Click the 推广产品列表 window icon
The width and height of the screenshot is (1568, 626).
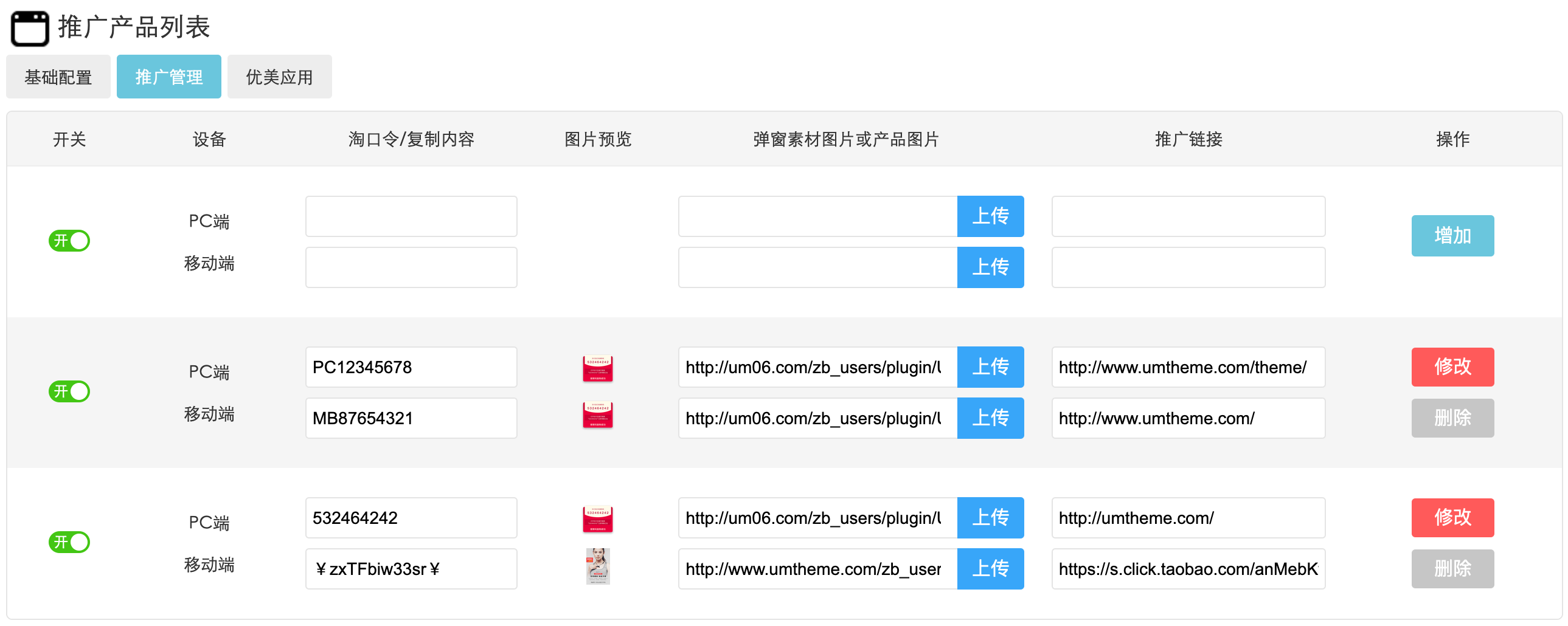(30, 27)
